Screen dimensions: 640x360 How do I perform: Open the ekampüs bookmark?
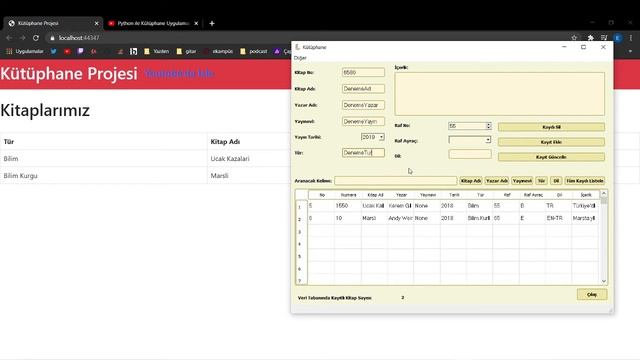pos(218,51)
